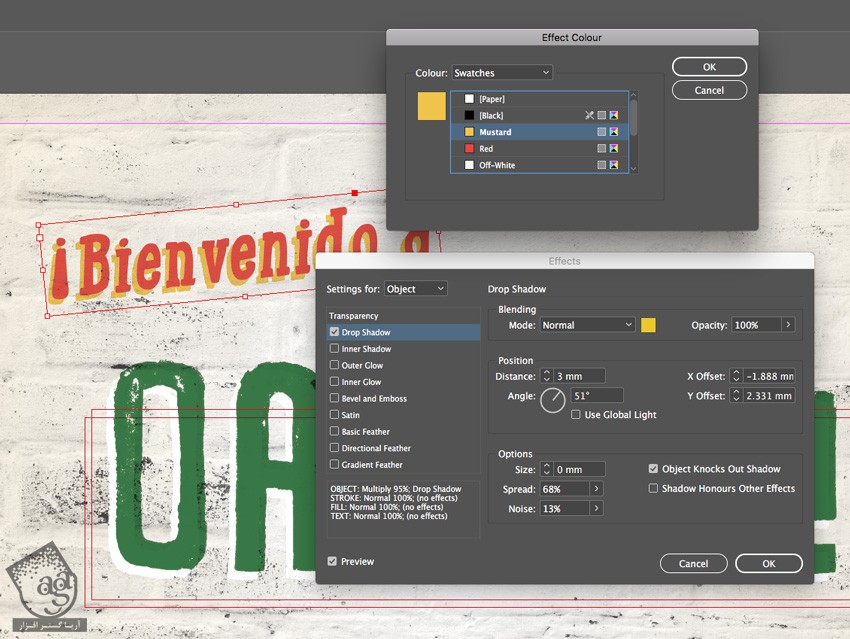Open the Colour Swatches dropdown

tap(501, 73)
